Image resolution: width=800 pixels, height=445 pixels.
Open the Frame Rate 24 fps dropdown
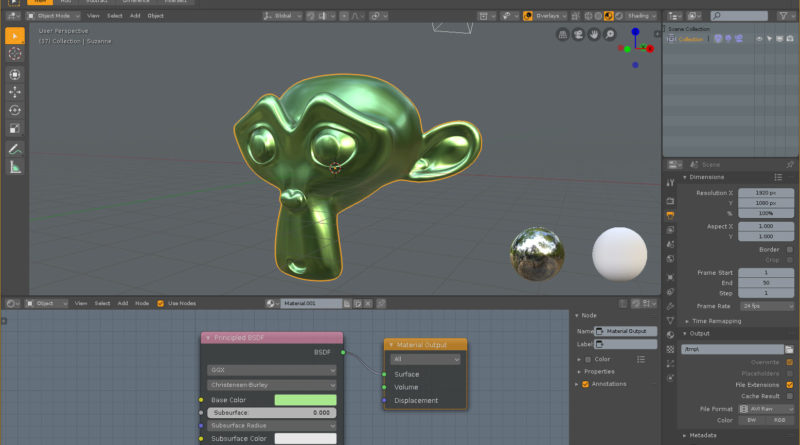point(766,306)
